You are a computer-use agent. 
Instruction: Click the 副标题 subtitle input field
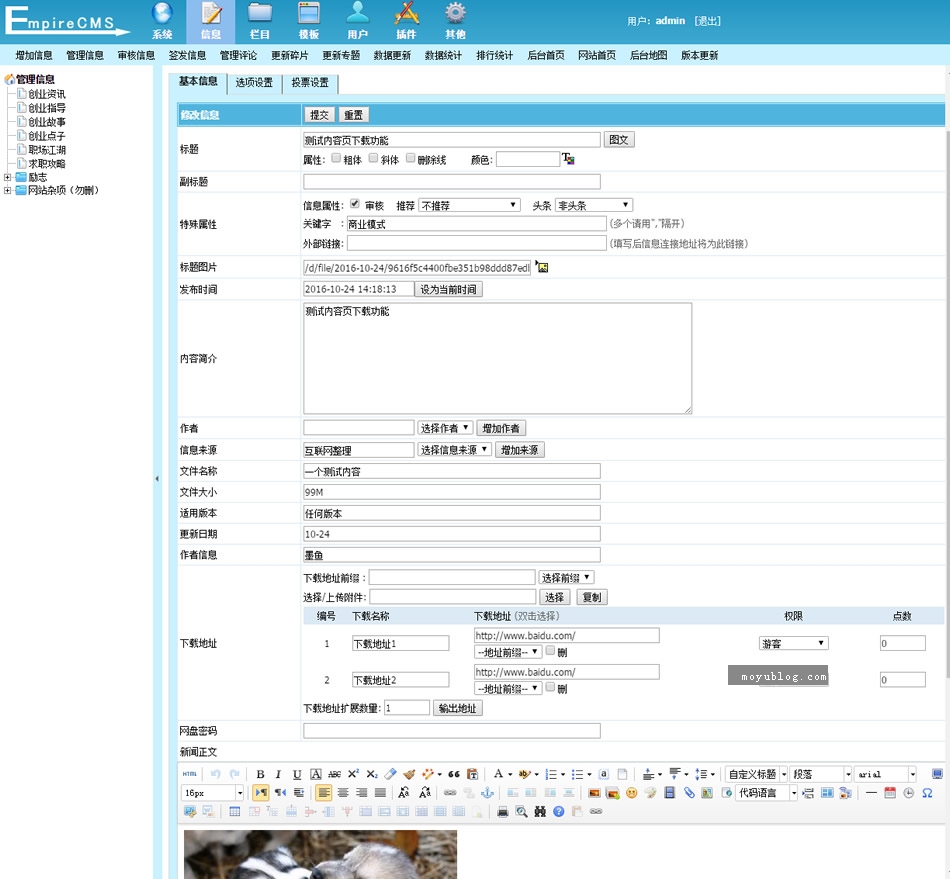point(451,182)
